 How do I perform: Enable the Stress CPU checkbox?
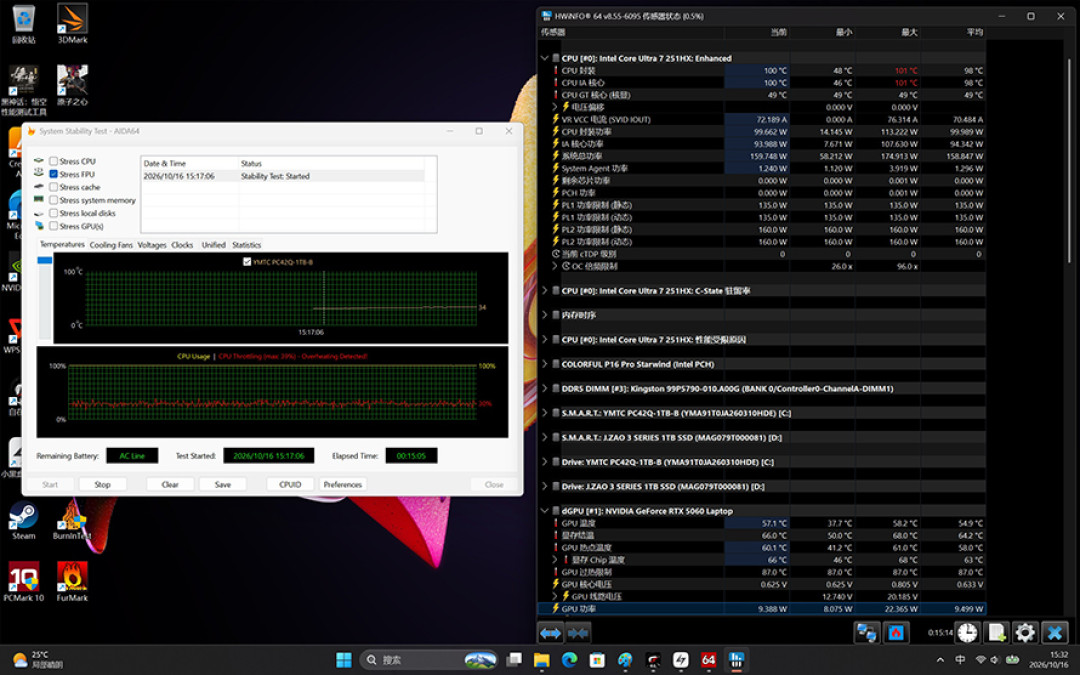pos(53,161)
